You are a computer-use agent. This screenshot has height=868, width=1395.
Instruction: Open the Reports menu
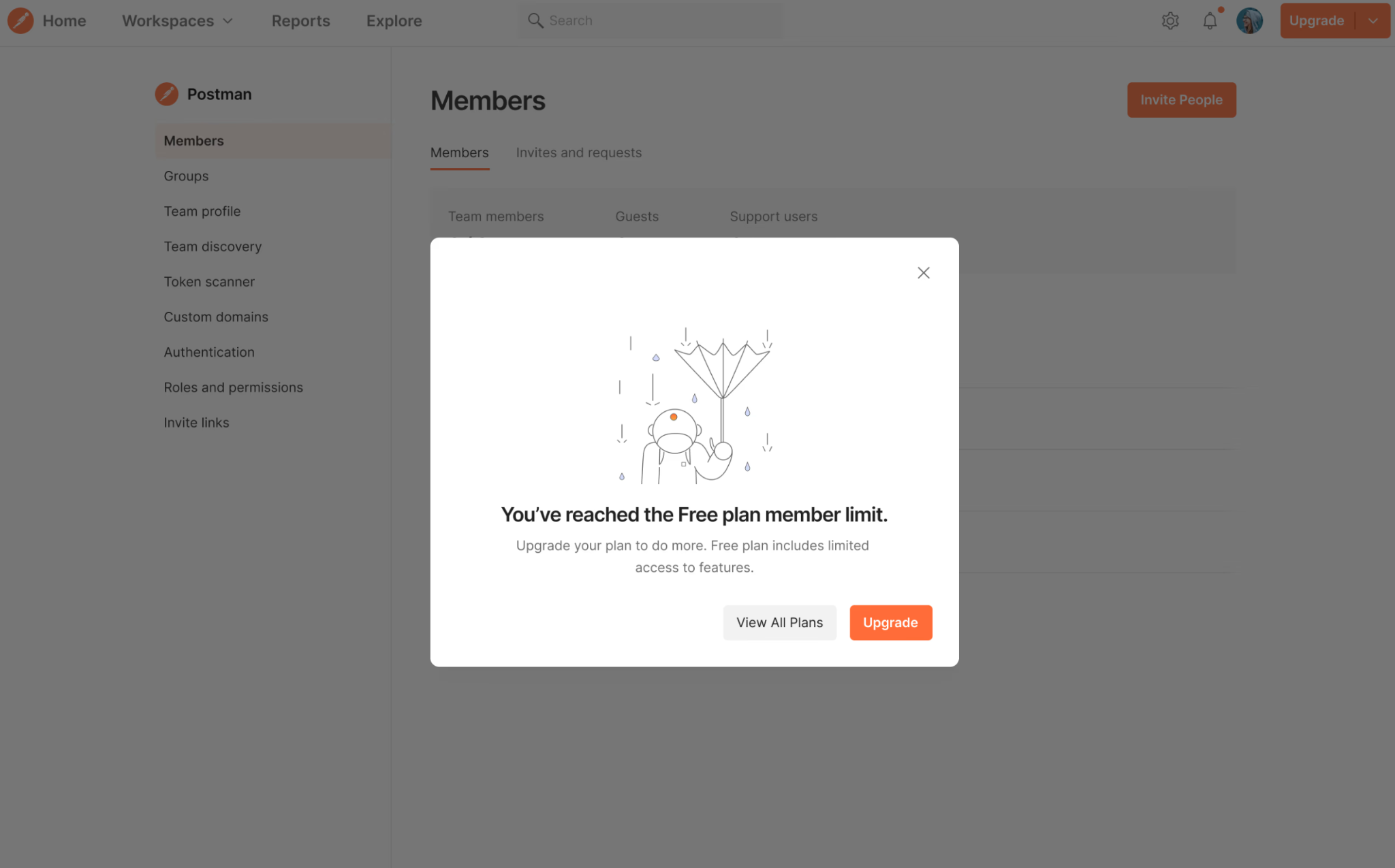click(x=300, y=20)
